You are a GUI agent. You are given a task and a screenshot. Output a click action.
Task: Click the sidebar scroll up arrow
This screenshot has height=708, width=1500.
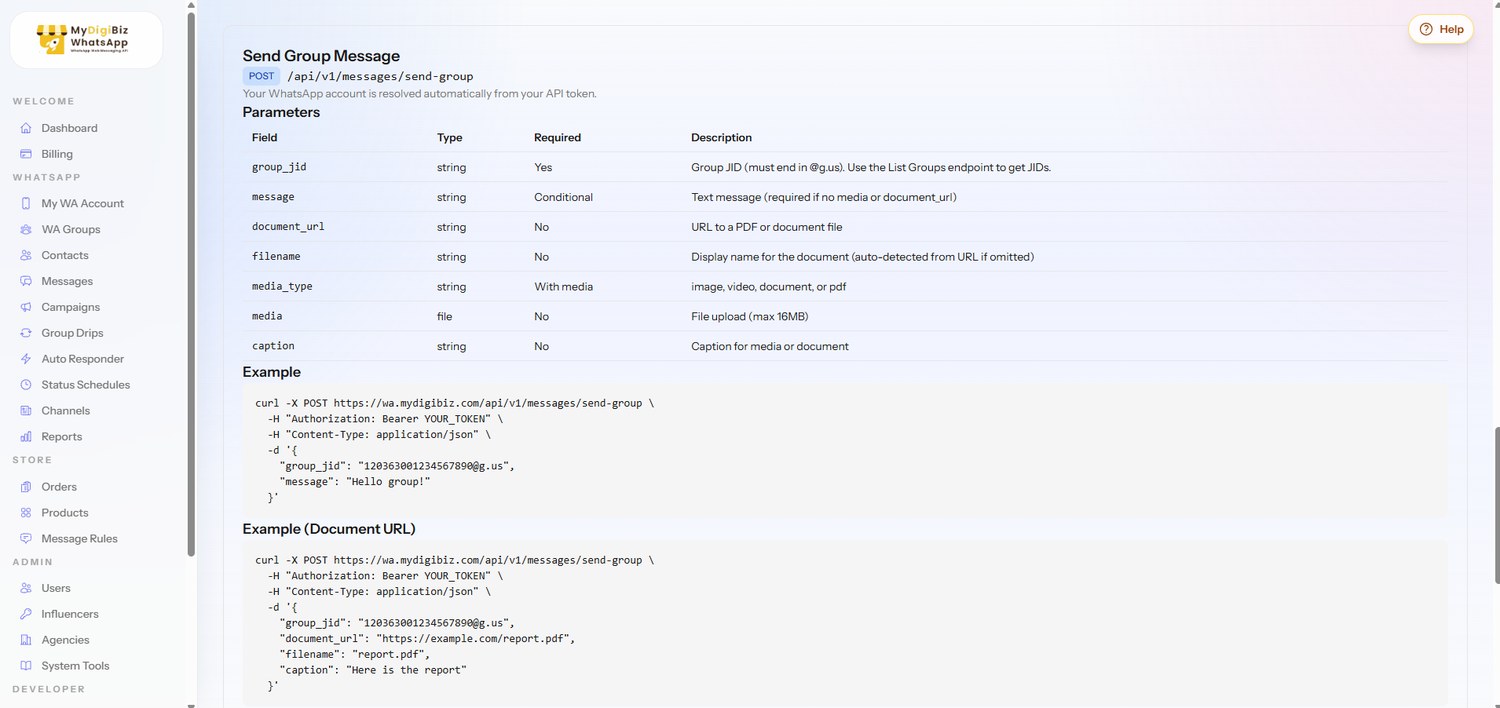[191, 5]
